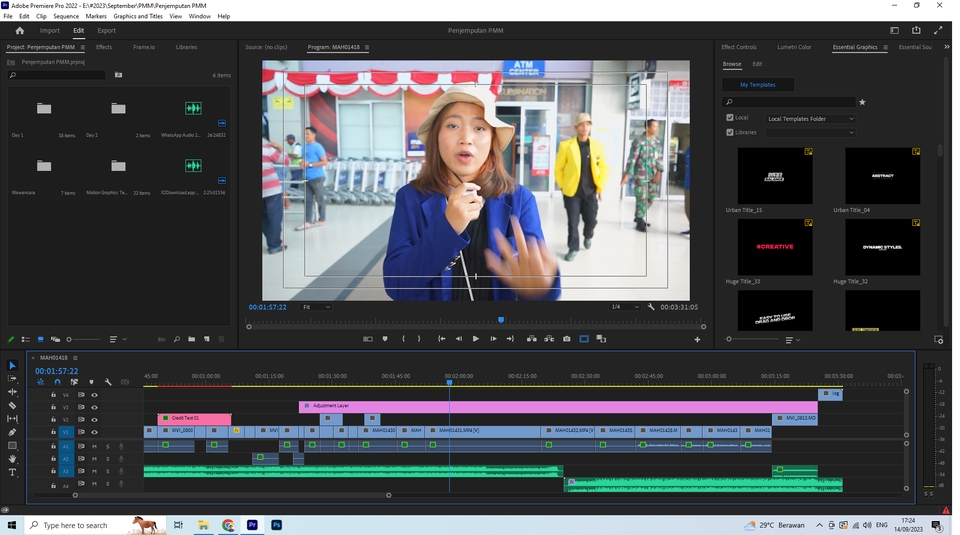Switch Project panel to list view
The height and width of the screenshot is (535, 960).
tap(26, 339)
